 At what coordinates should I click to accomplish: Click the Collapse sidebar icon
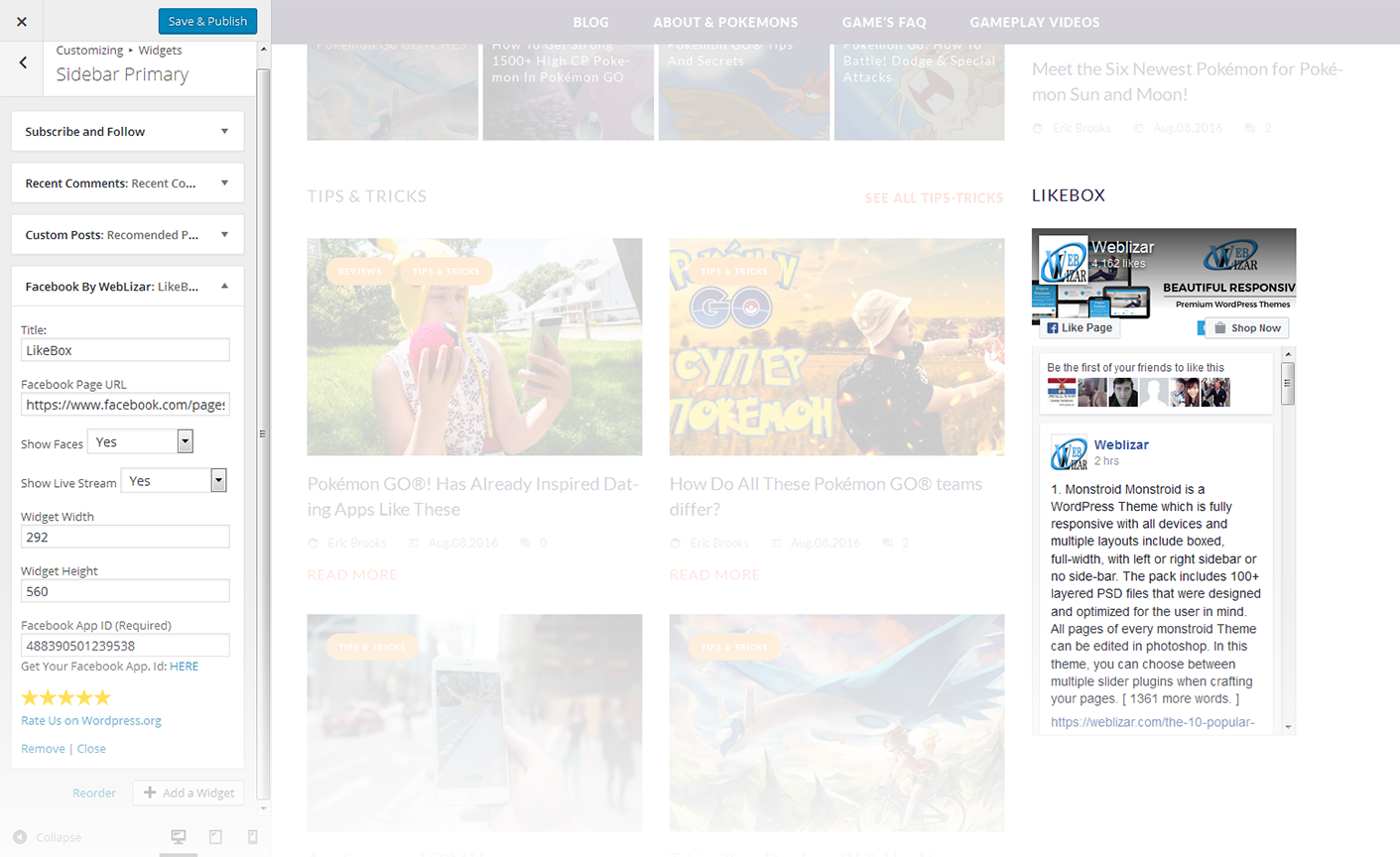coord(20,837)
